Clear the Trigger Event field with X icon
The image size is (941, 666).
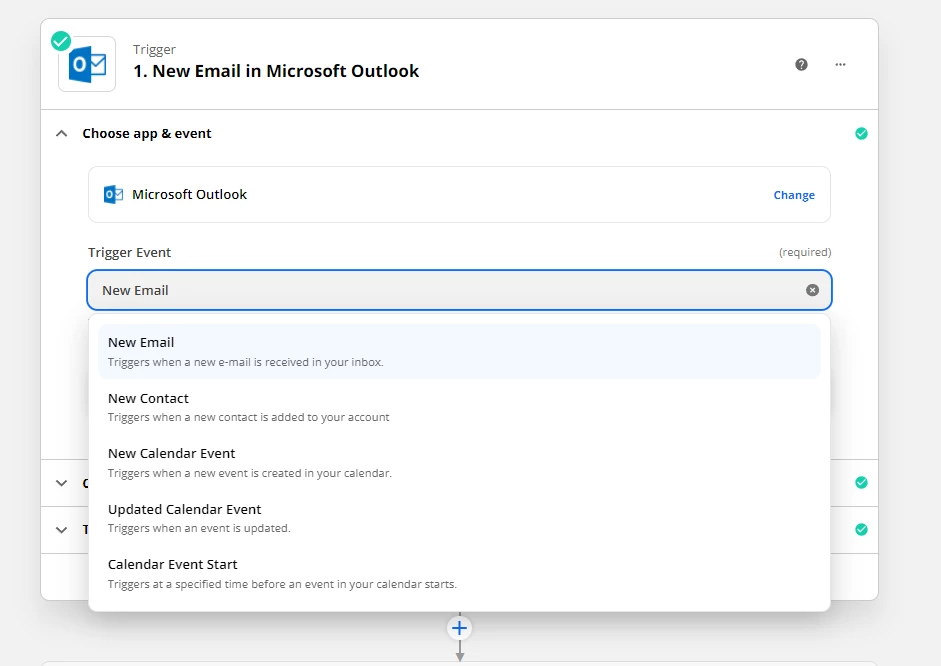click(812, 290)
